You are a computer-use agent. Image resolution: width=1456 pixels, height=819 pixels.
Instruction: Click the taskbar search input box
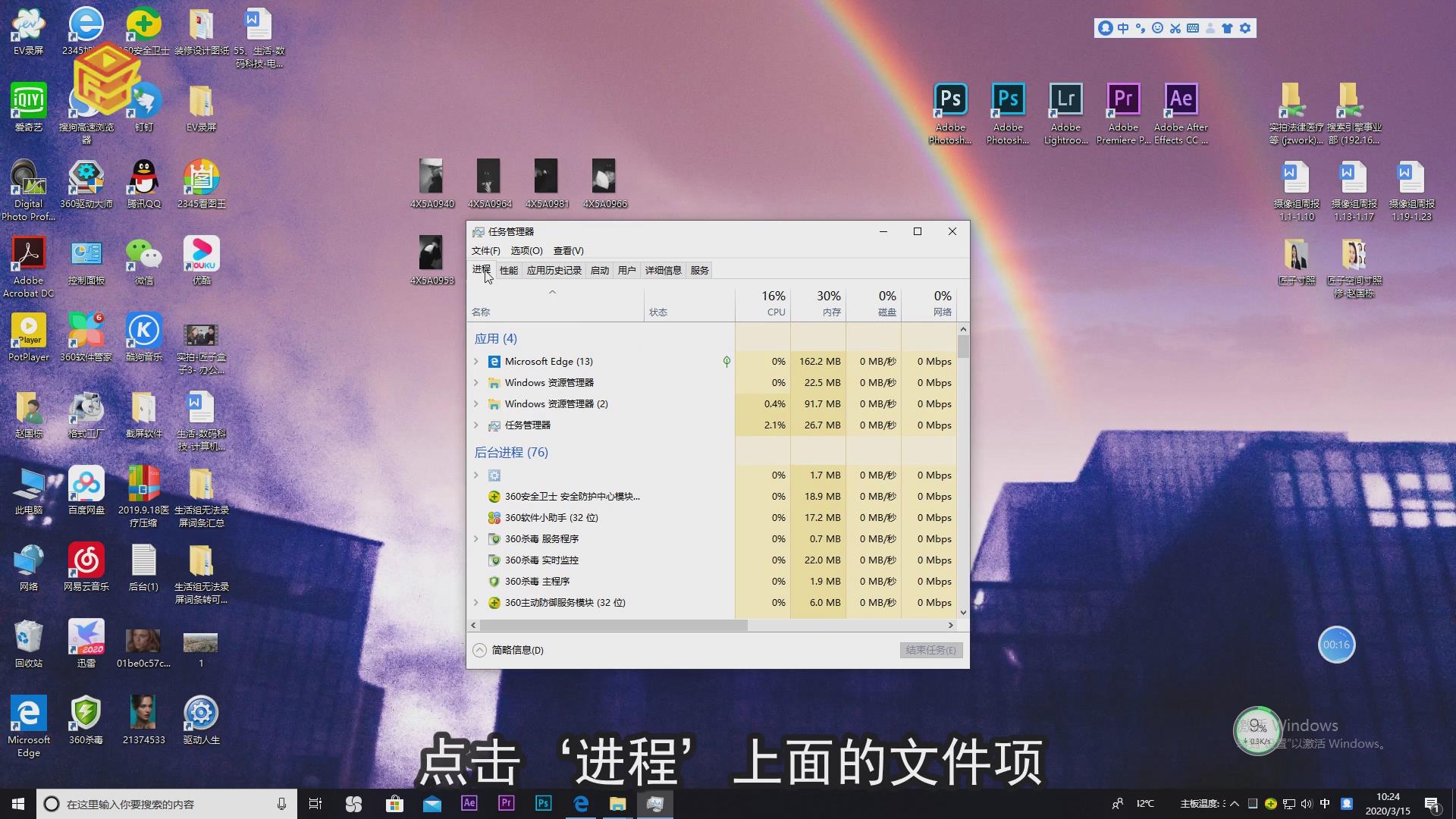click(167, 804)
